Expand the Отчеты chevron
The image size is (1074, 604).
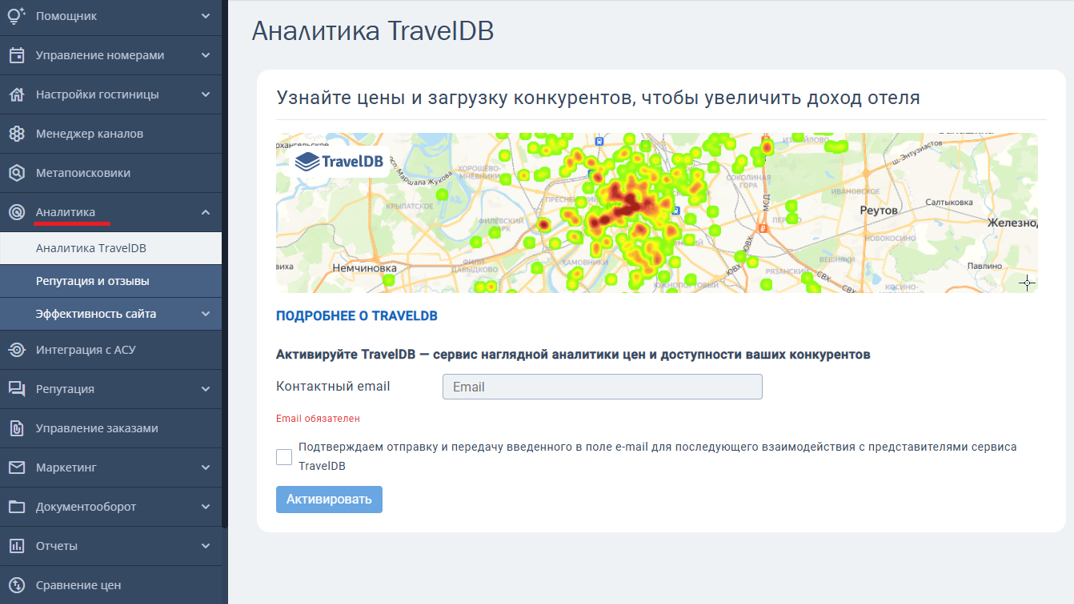click(x=205, y=546)
